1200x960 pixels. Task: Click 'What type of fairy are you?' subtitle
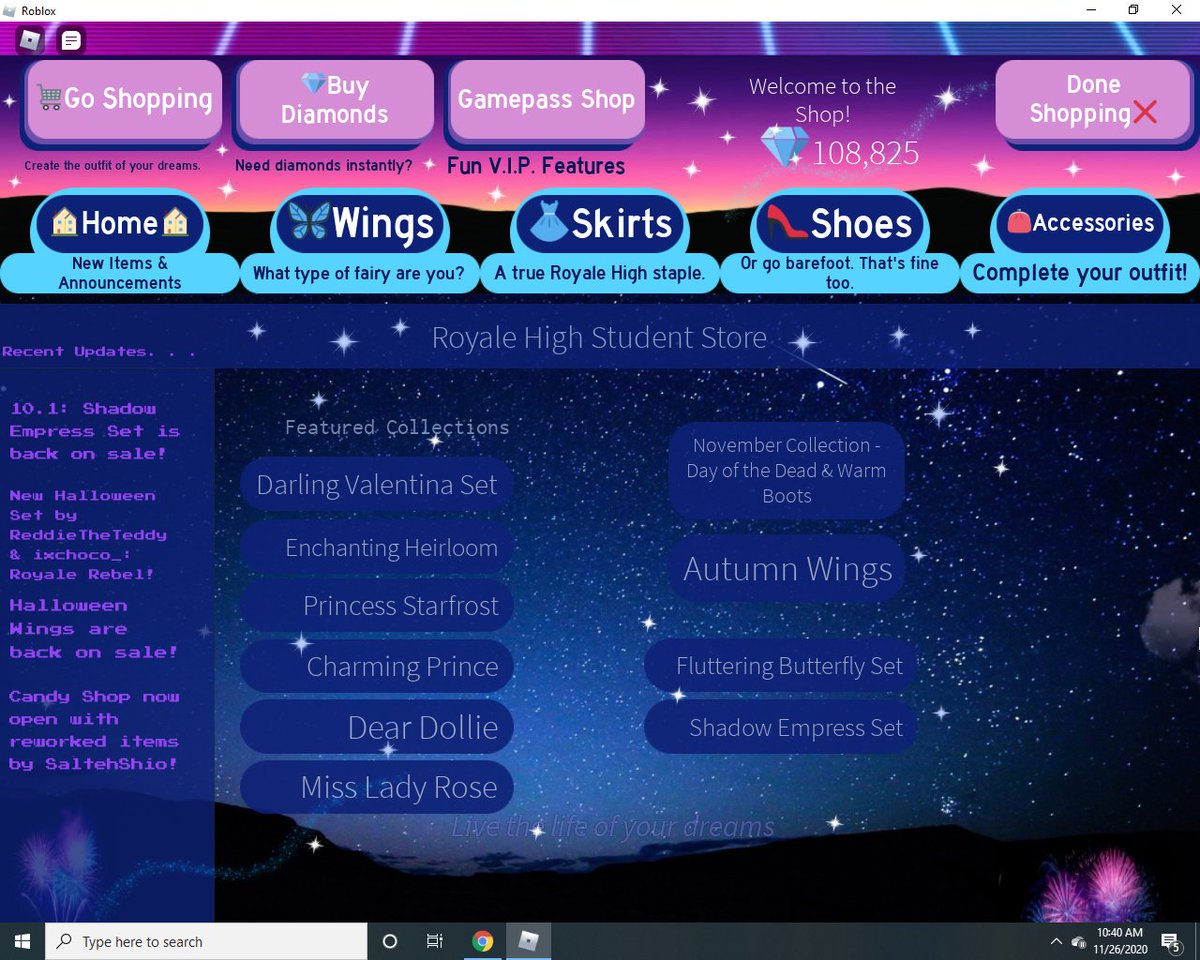coord(359,273)
